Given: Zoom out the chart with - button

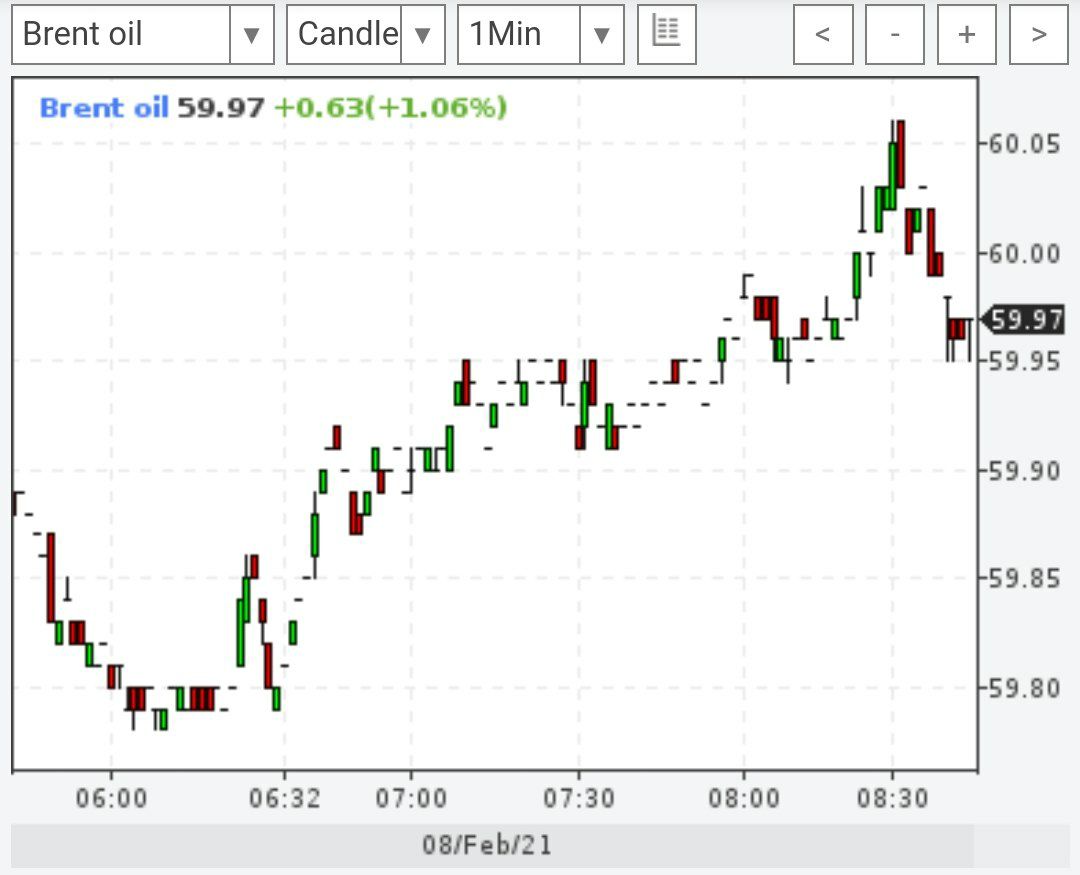Looking at the screenshot, I should coord(895,34).
